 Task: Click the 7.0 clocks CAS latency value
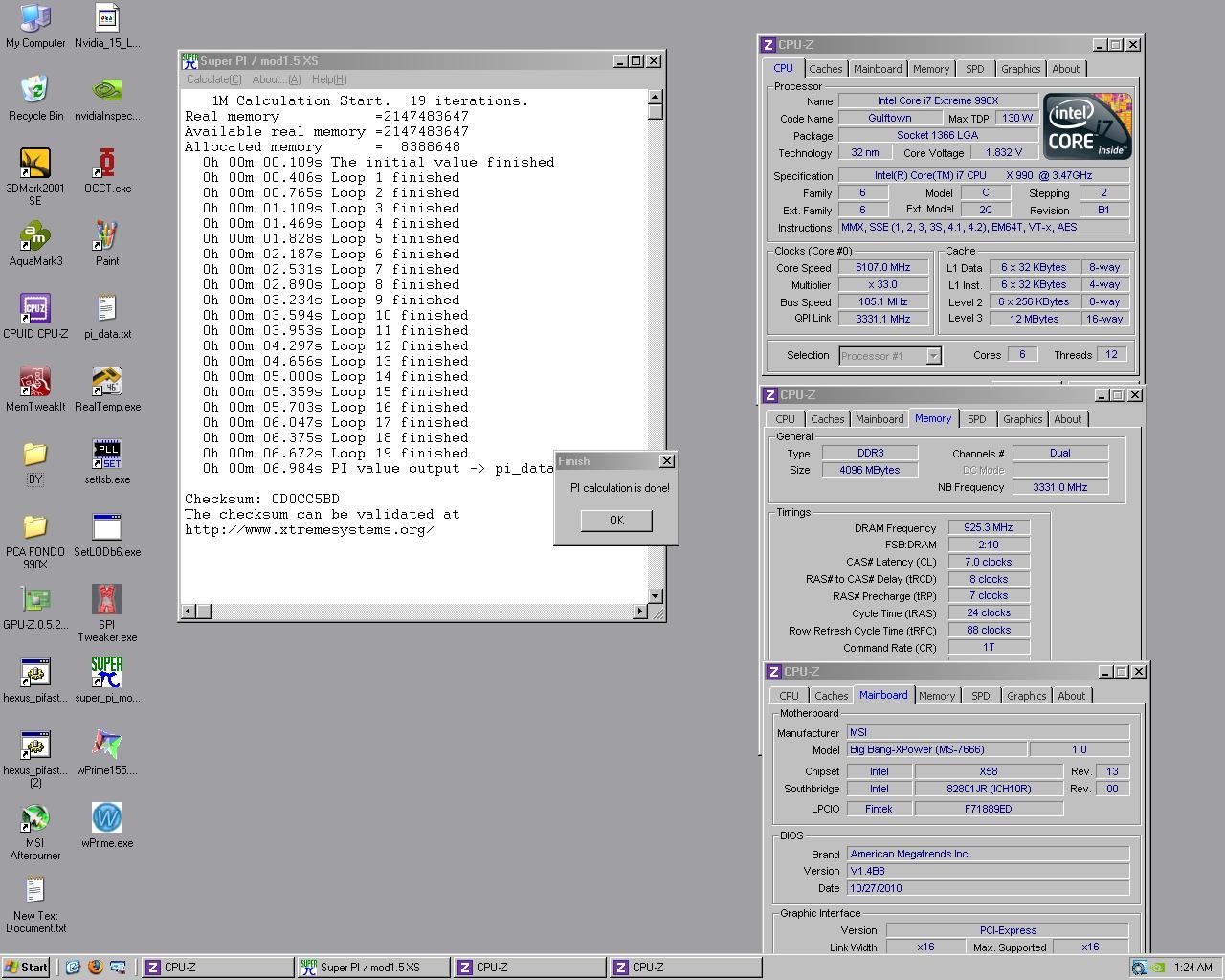[x=989, y=563]
